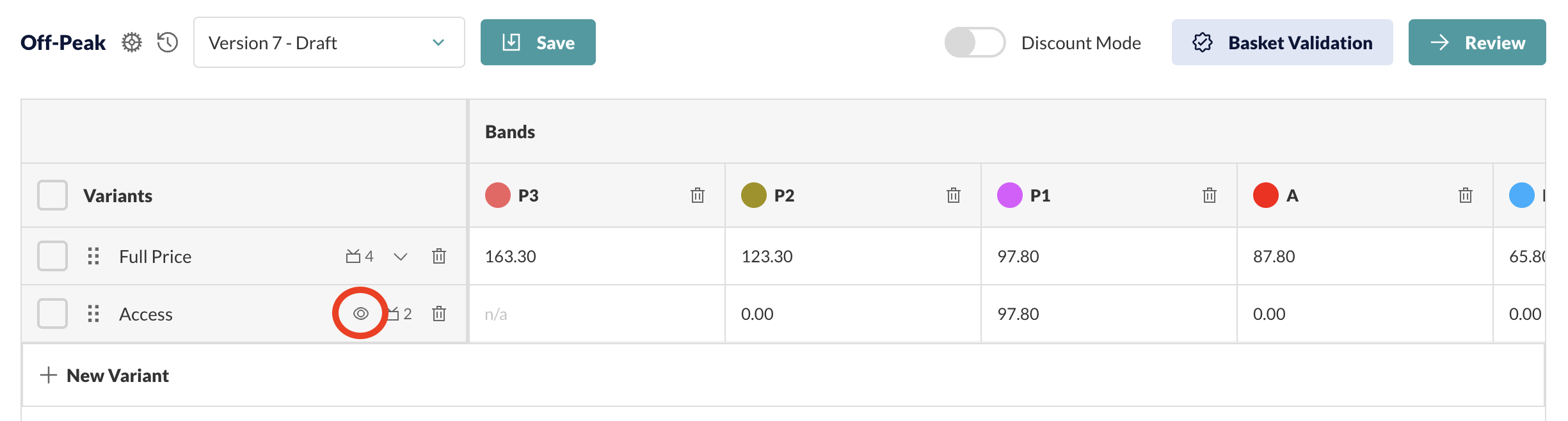This screenshot has height=421, width=1568.
Task: Add a New Variant row
Action: 105,376
